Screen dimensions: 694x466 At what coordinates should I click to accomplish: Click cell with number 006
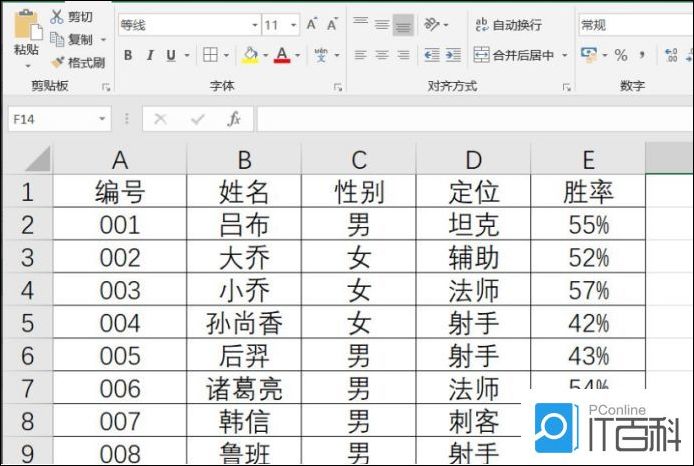click(x=120, y=388)
